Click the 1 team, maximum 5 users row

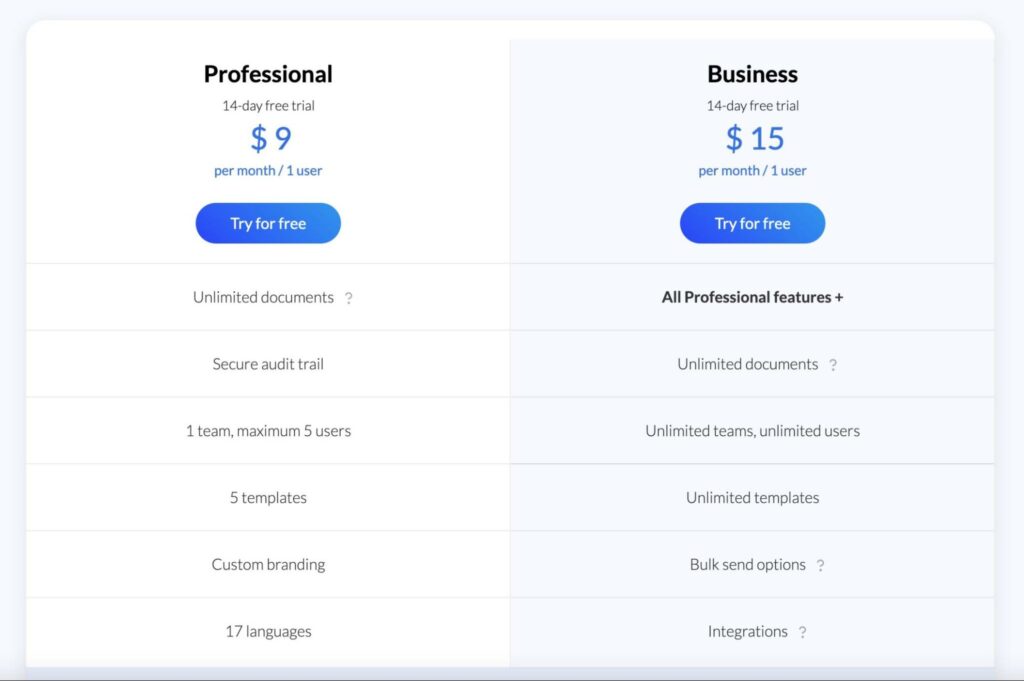click(x=267, y=430)
